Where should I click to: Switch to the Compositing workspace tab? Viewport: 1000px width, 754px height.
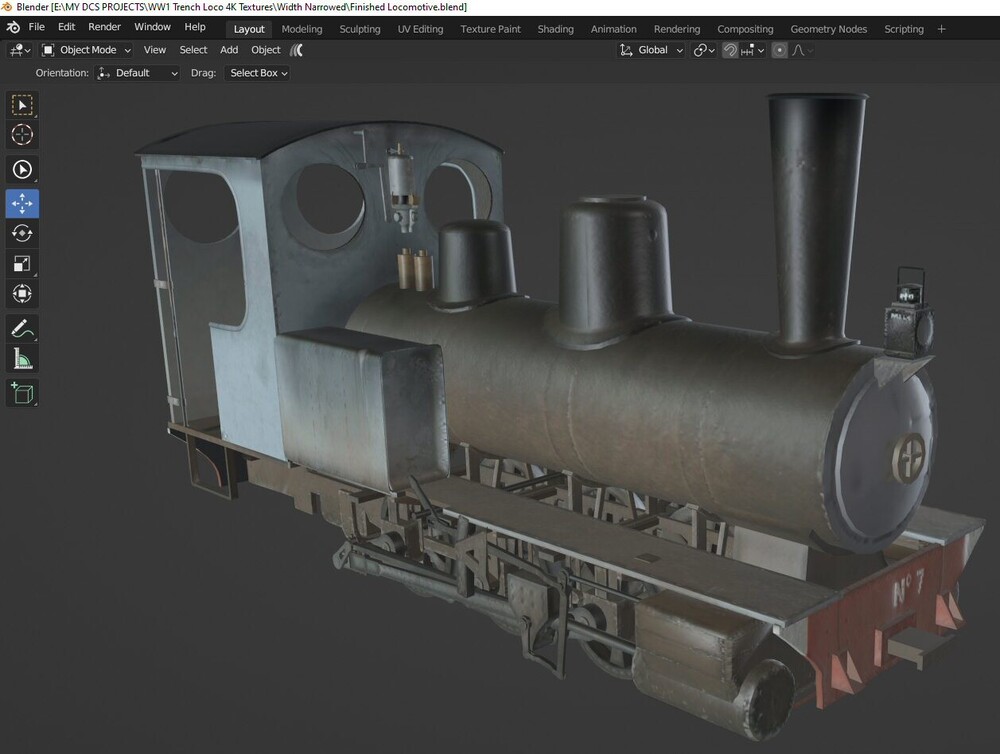pos(745,29)
